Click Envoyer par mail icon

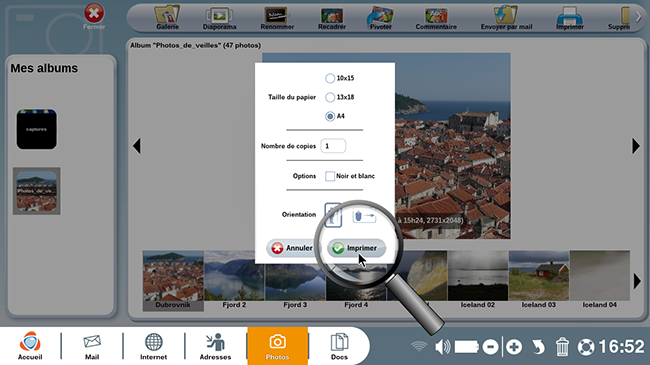coord(506,17)
